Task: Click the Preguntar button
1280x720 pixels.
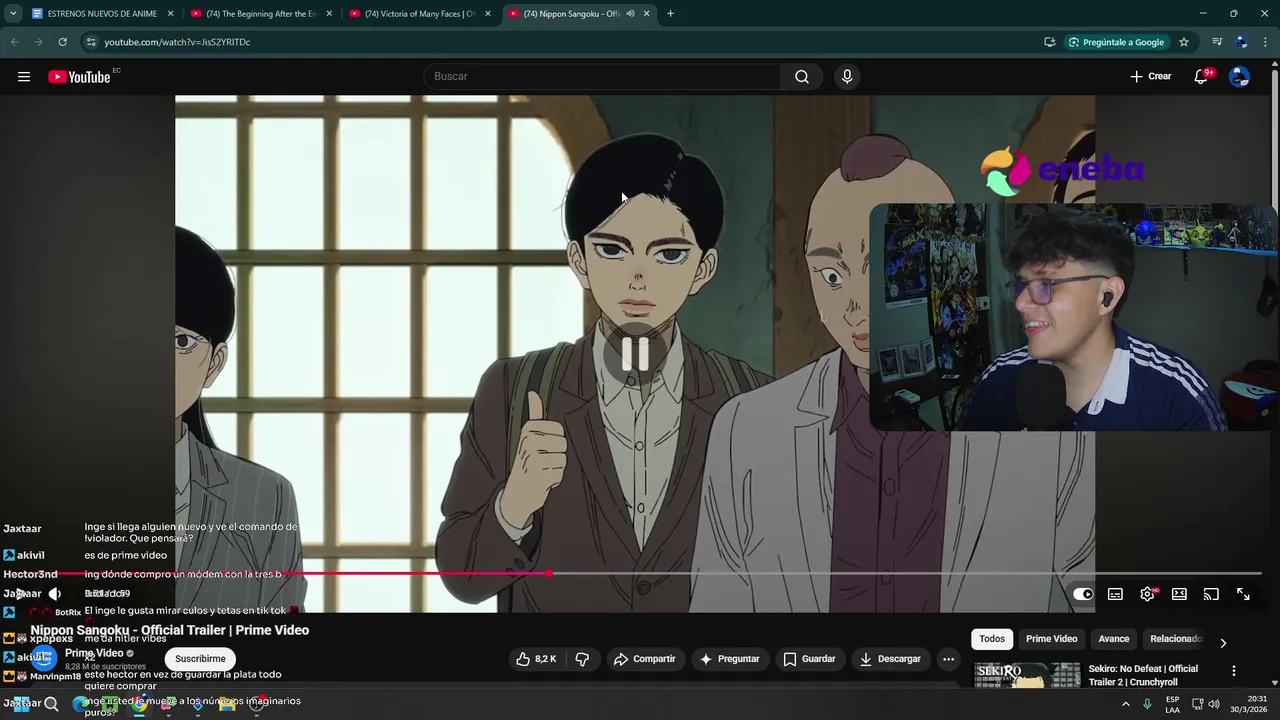Action: (730, 659)
